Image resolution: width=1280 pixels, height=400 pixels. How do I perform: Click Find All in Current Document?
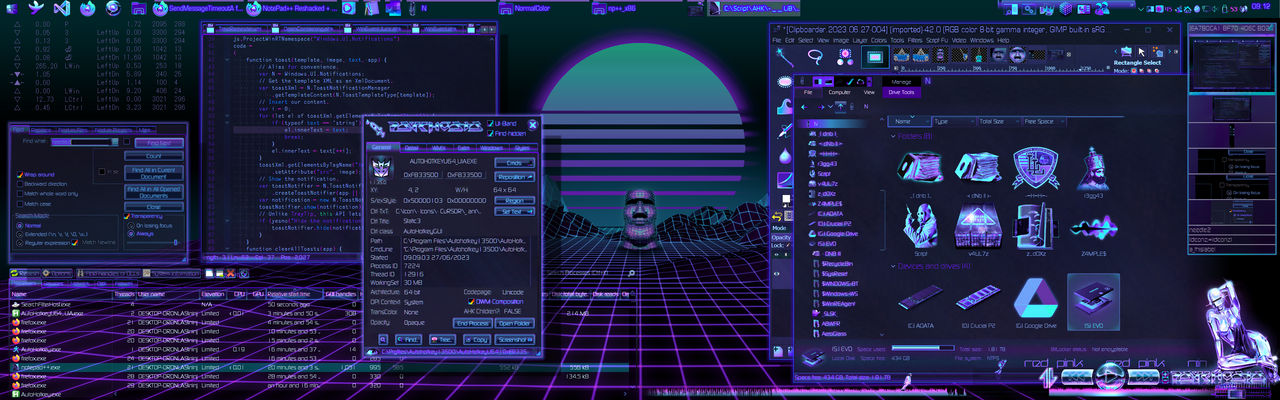click(x=154, y=173)
